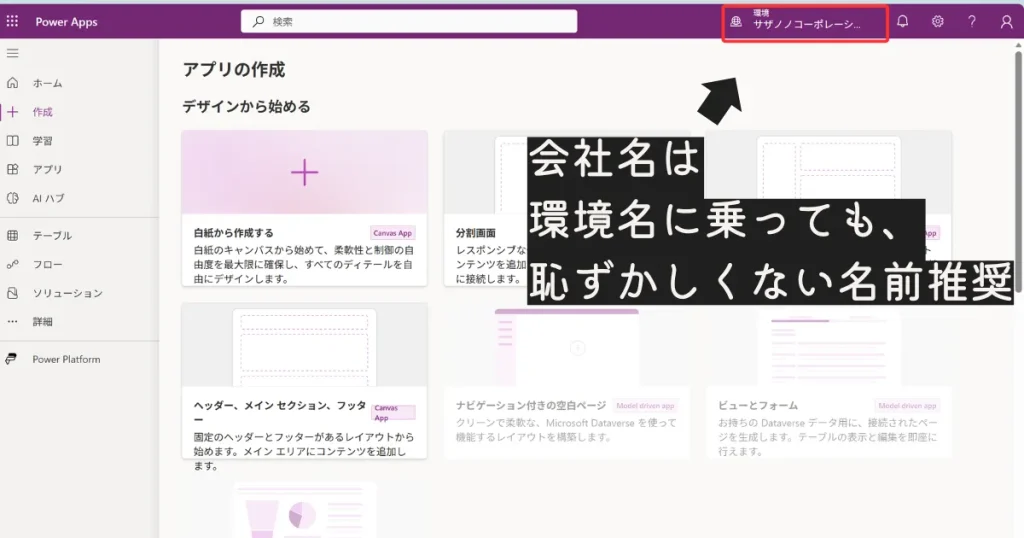The width and height of the screenshot is (1024, 538).
Task: Open AI ハブ in the sidebar
Action: [x=48, y=198]
